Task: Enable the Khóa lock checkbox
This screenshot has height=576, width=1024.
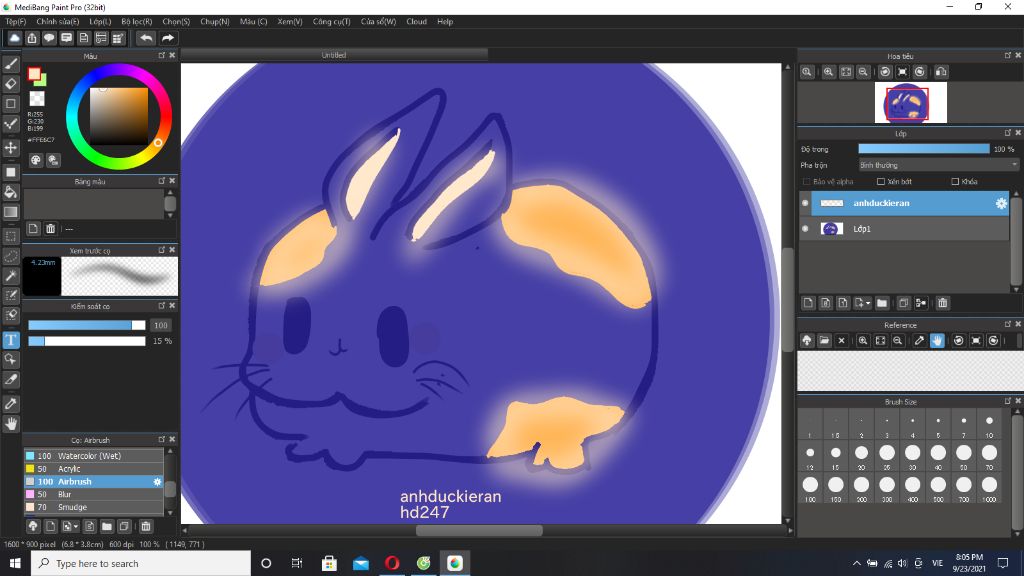Action: coord(955,182)
